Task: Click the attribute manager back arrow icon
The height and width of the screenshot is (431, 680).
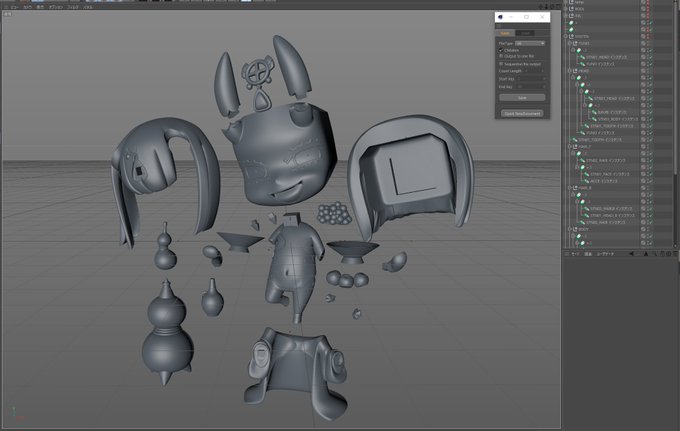Action: click(631, 254)
